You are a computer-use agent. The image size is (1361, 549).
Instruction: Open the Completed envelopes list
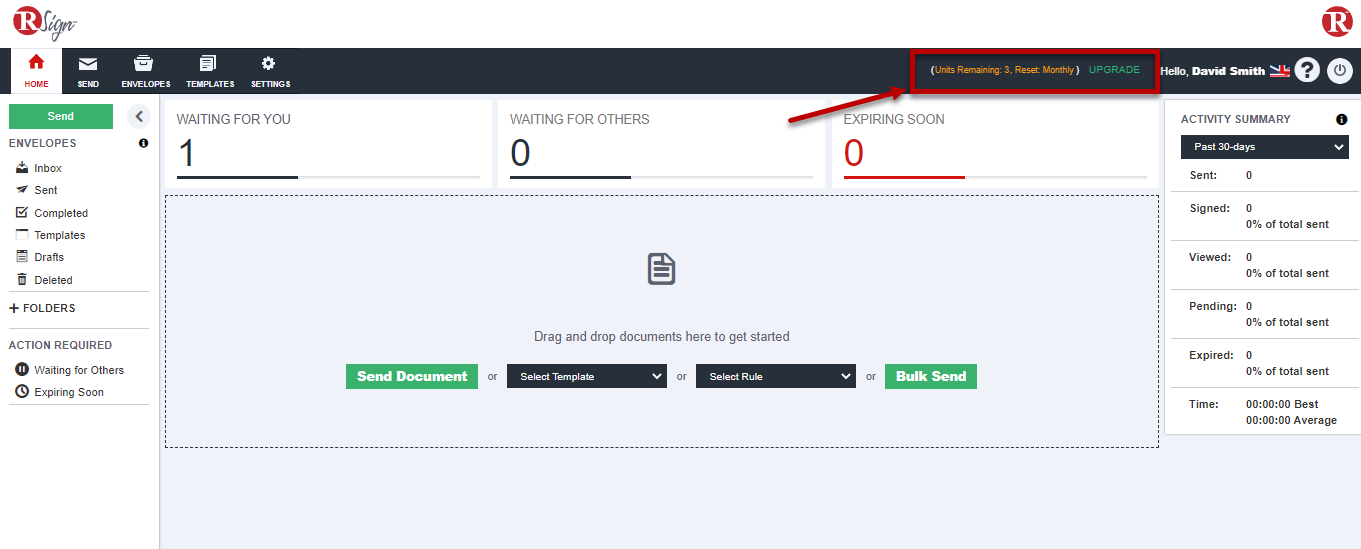click(x=61, y=213)
